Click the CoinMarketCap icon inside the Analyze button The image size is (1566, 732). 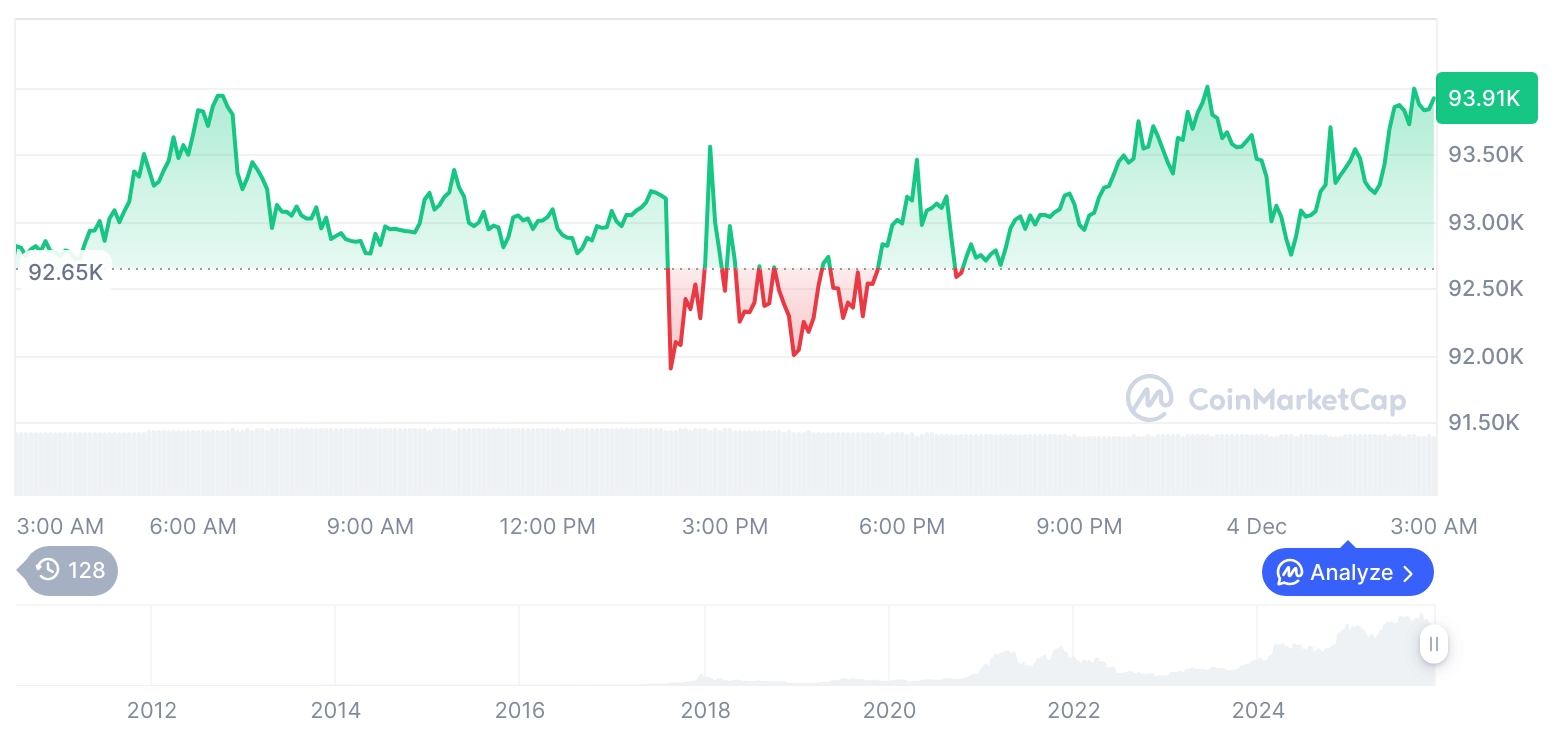point(1289,573)
